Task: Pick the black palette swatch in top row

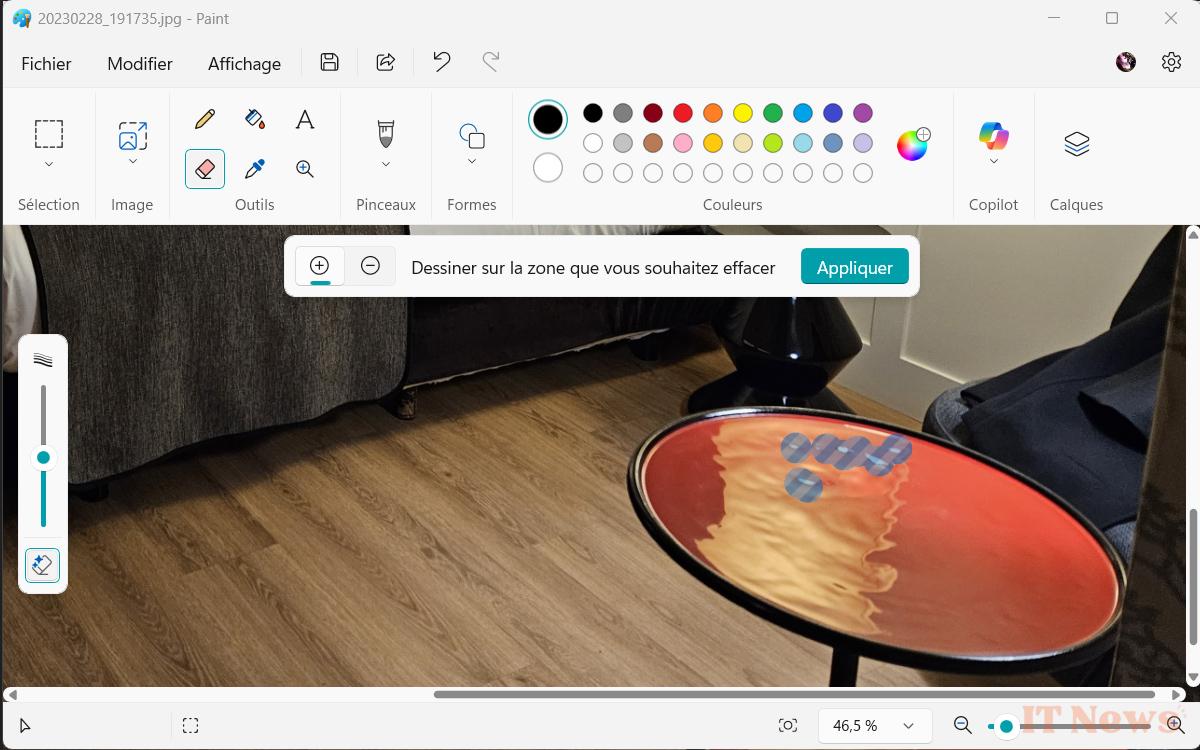Action: point(593,113)
